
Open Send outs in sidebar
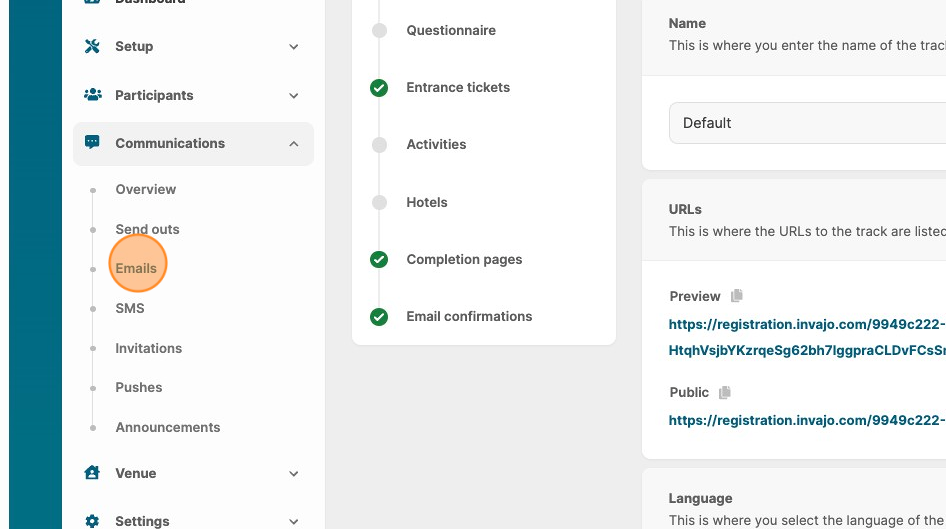pyautogui.click(x=147, y=229)
